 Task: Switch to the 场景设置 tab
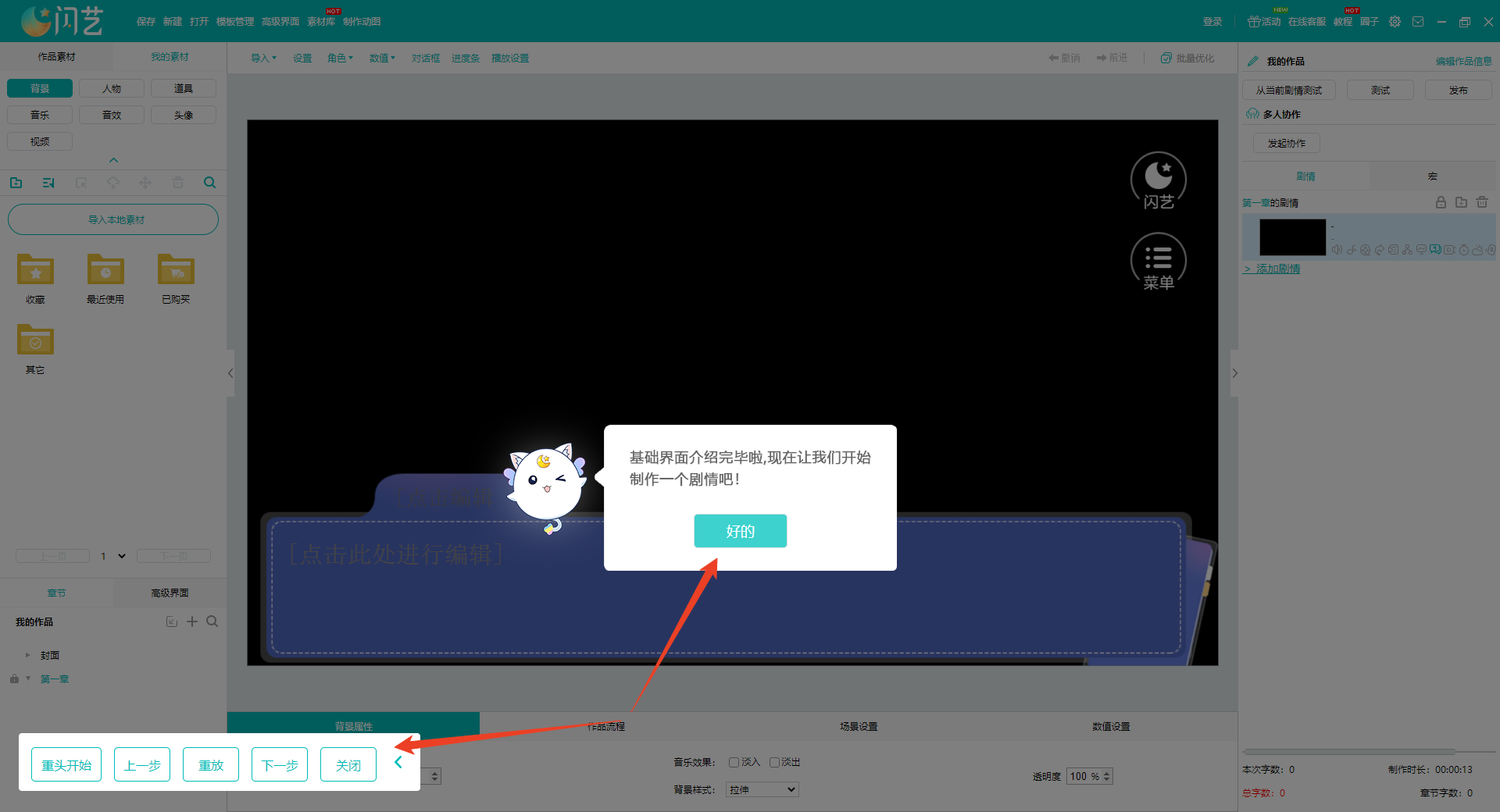859,726
